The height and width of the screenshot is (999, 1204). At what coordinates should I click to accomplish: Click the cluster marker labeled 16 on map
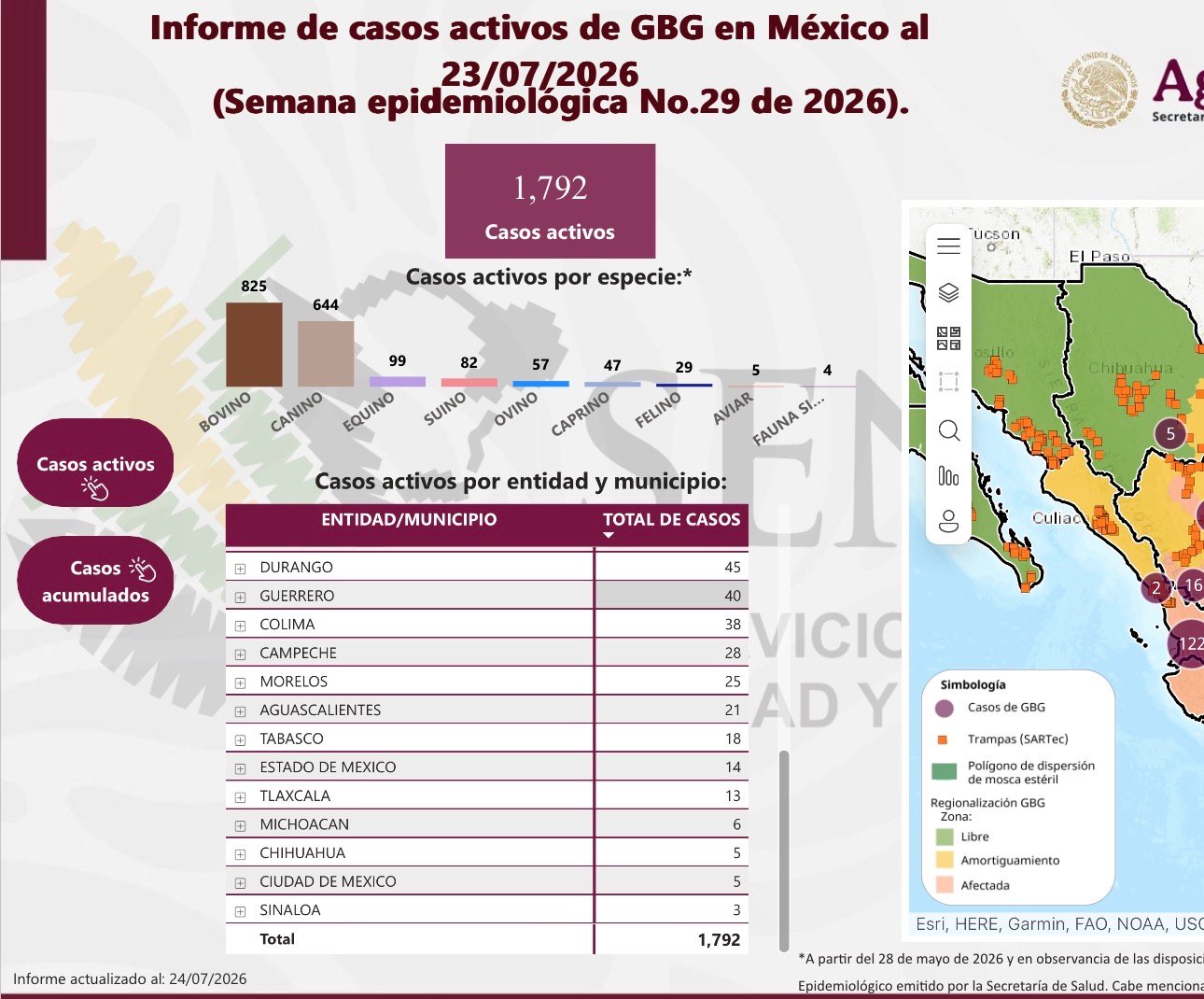[x=1192, y=585]
